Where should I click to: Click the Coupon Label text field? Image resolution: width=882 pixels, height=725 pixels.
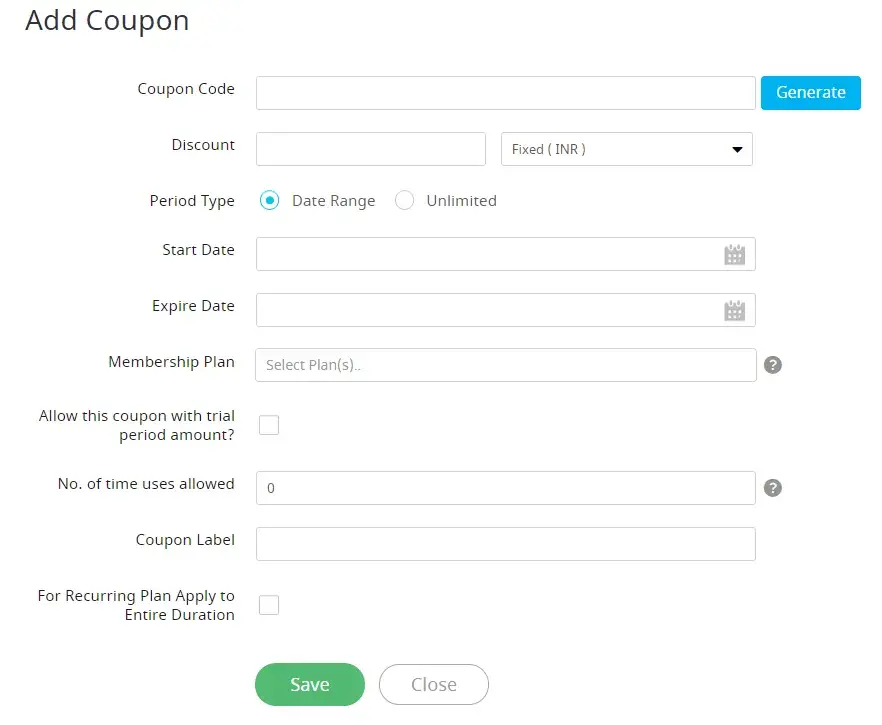point(505,544)
